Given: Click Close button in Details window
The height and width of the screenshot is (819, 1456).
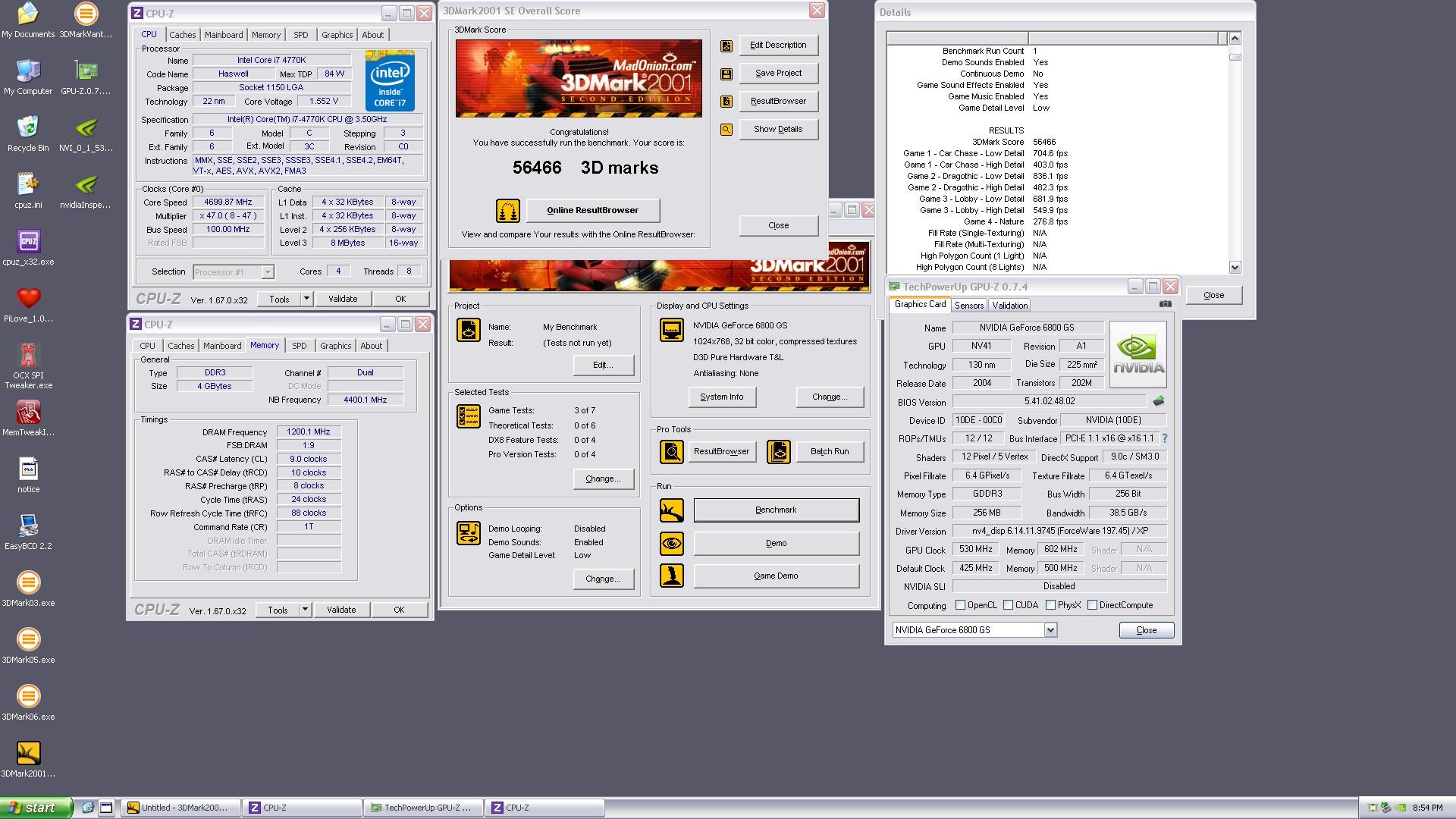Looking at the screenshot, I should tap(1213, 296).
